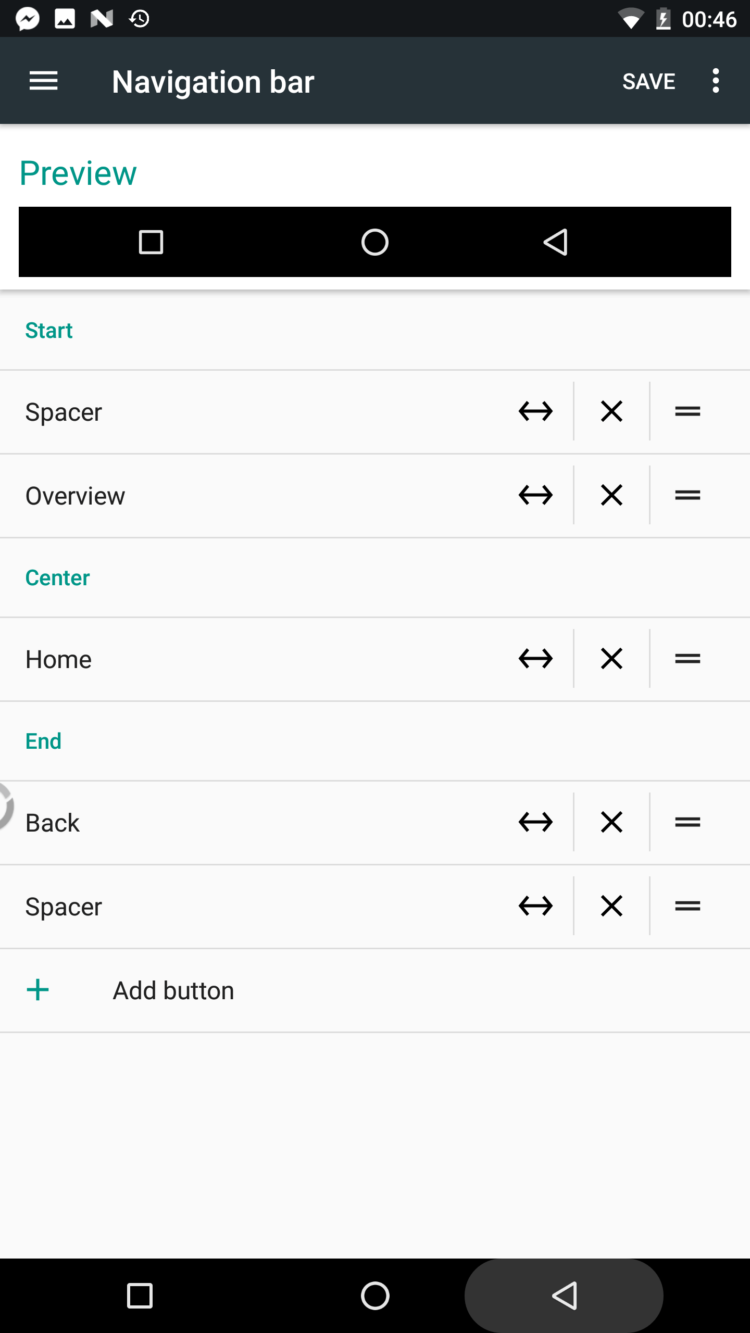
Task: Tap the SAVE button
Action: (x=648, y=81)
